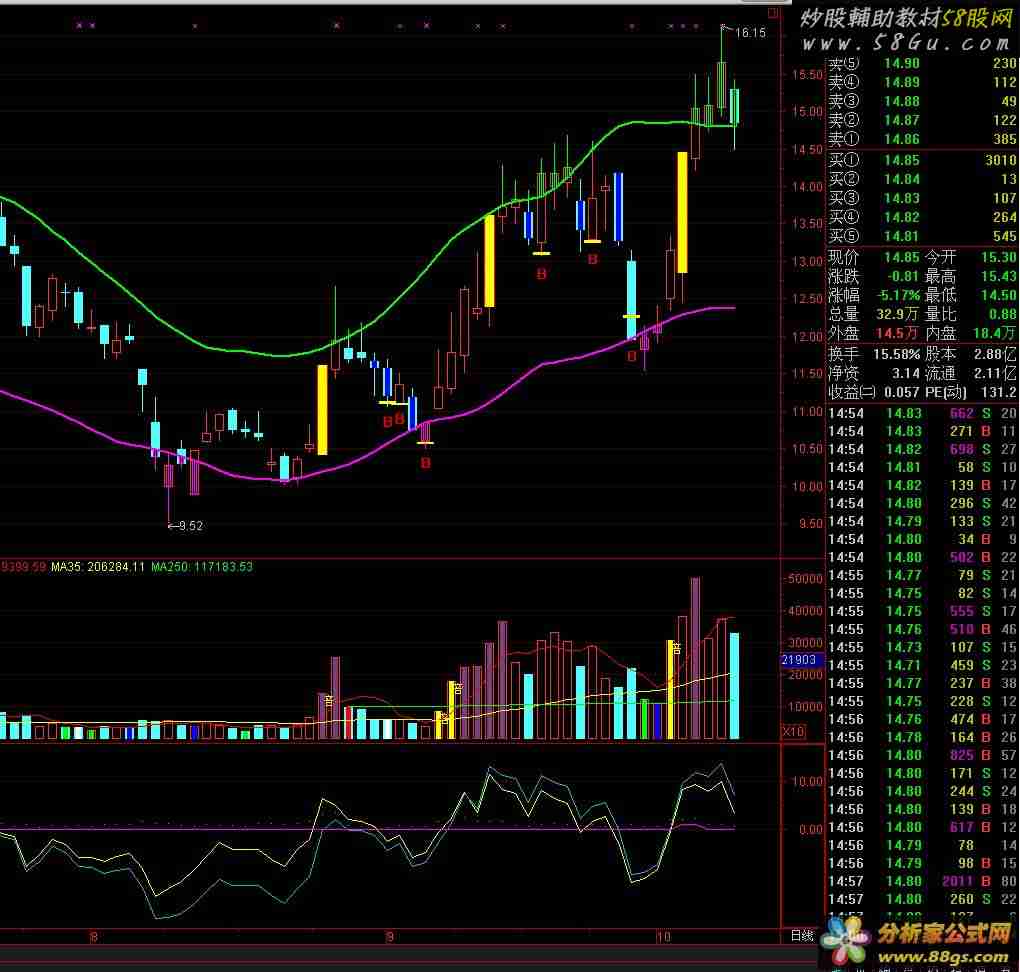
Task: Click the 14:57 tick with volume 2011
Action: pos(922,882)
